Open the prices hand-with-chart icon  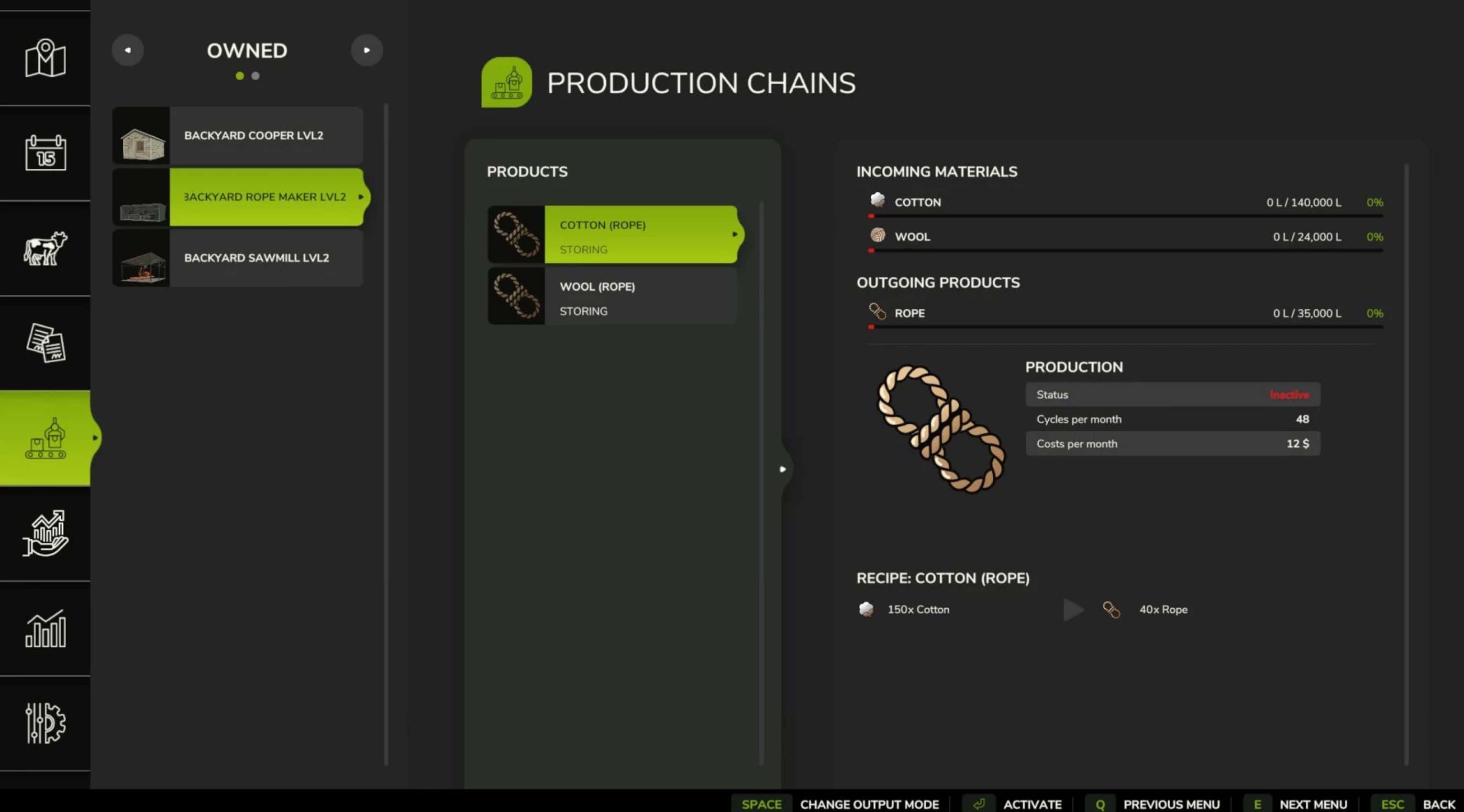(x=45, y=533)
